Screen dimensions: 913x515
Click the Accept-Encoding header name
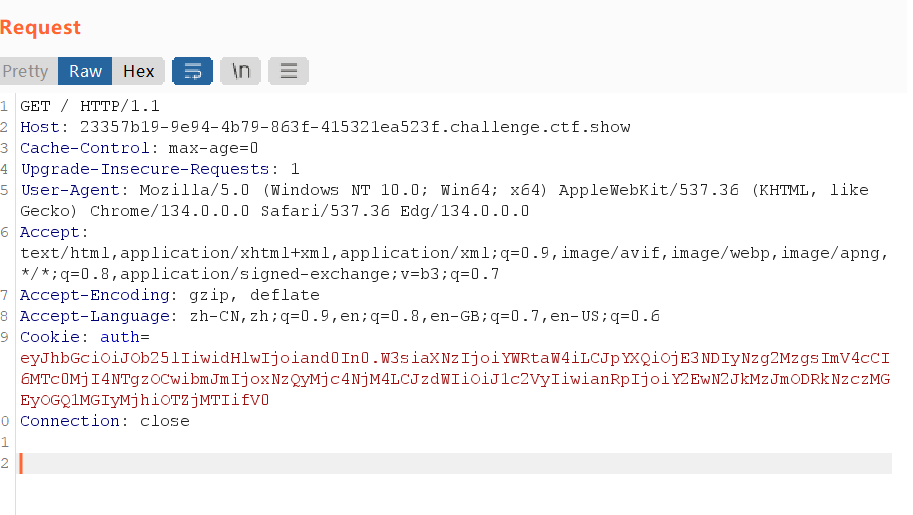coord(95,295)
